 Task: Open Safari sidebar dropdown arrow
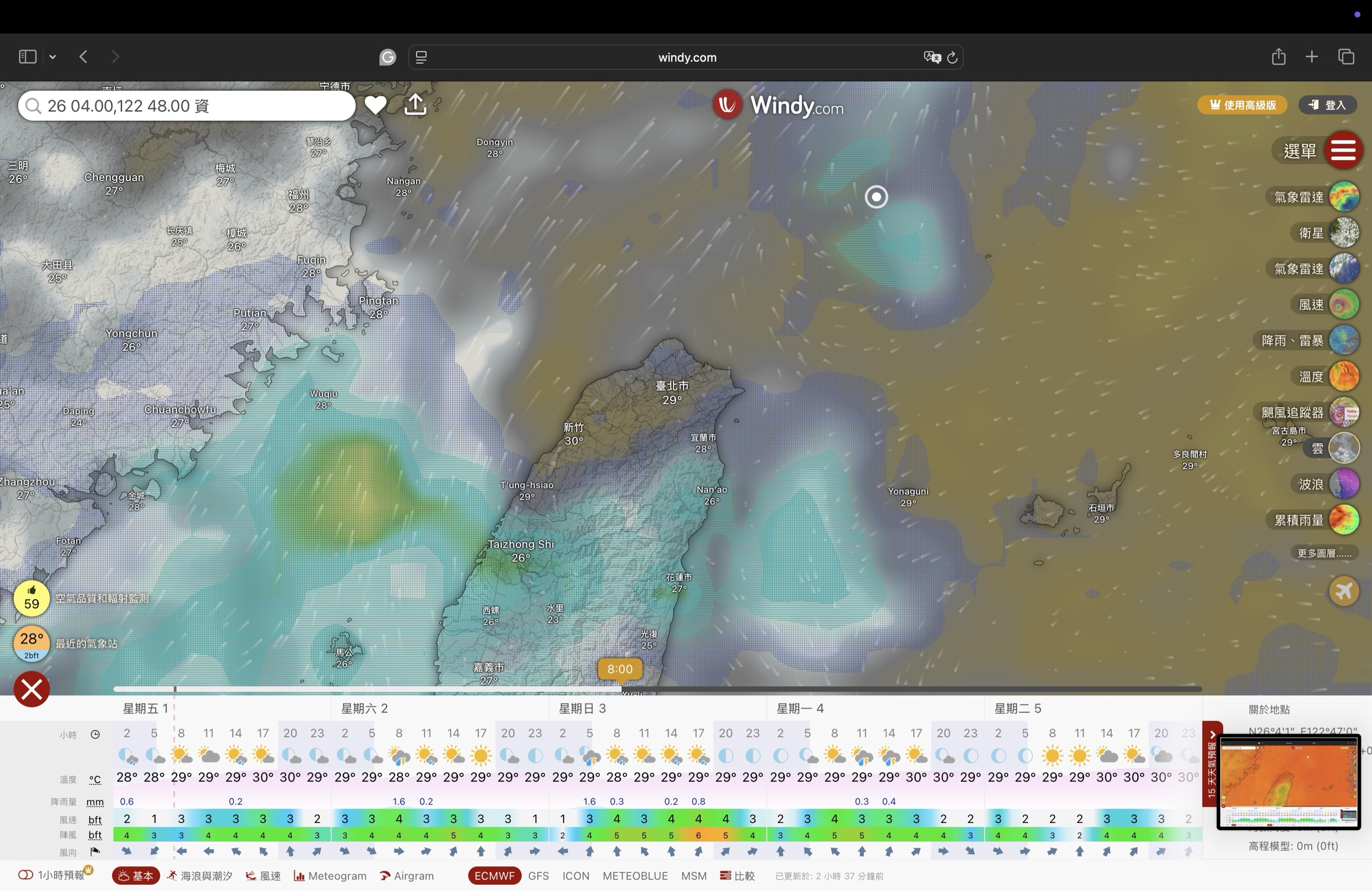click(x=53, y=57)
